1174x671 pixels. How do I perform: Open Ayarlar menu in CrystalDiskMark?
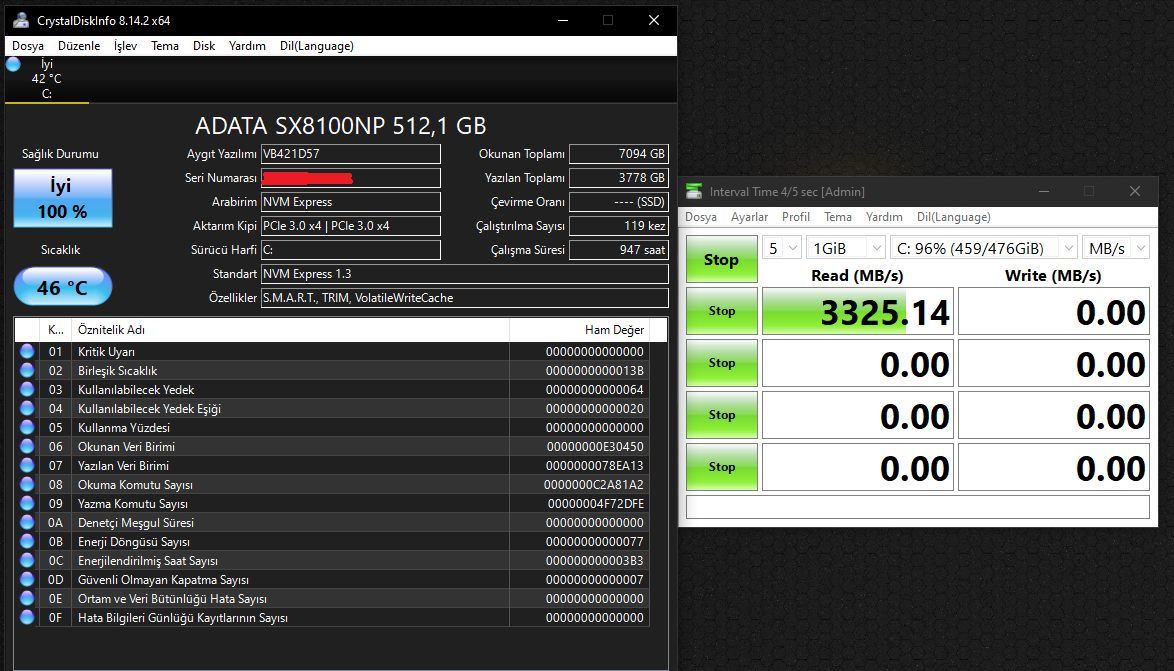(749, 216)
